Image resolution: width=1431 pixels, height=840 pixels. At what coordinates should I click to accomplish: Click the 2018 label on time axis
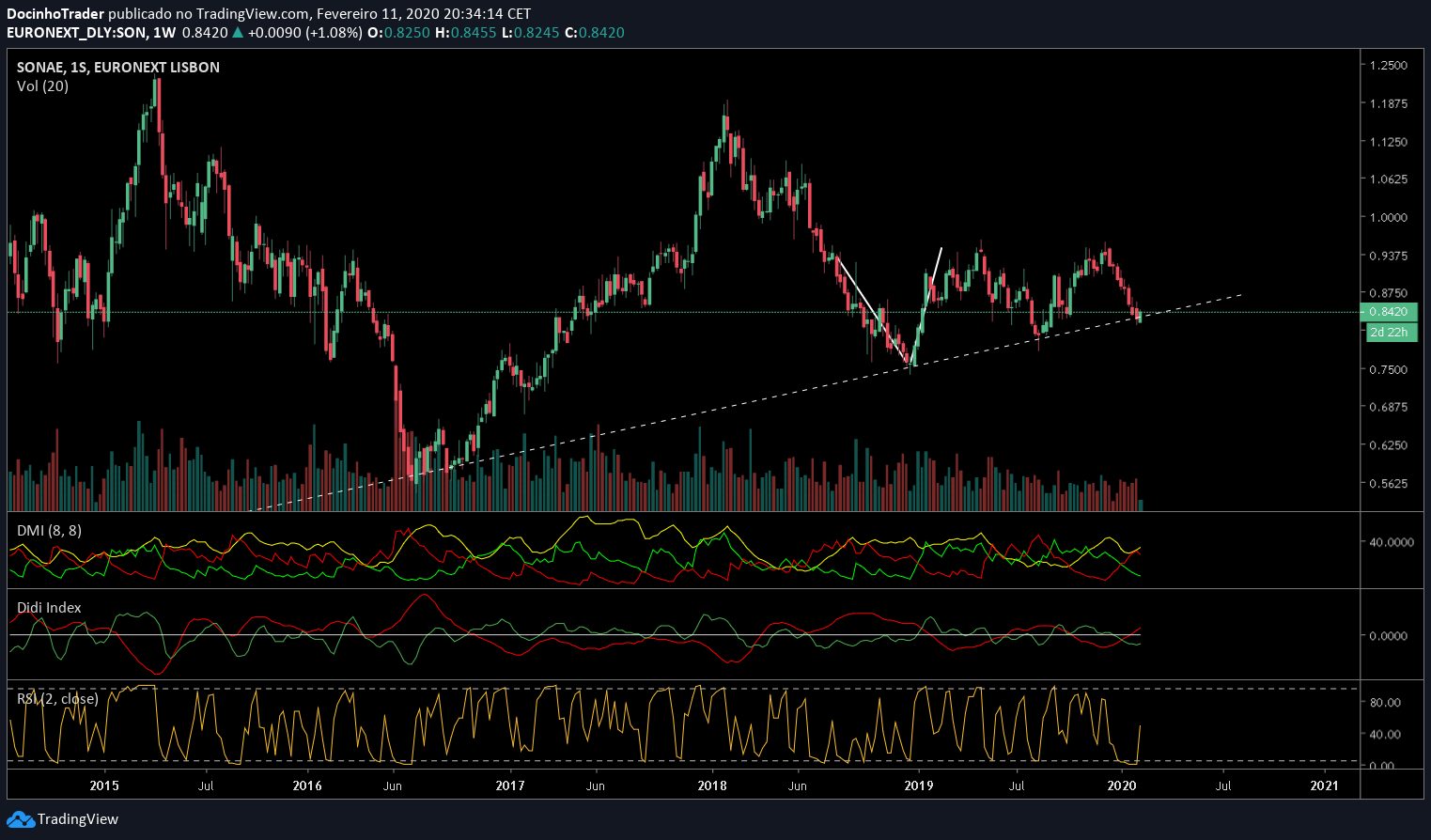(712, 786)
